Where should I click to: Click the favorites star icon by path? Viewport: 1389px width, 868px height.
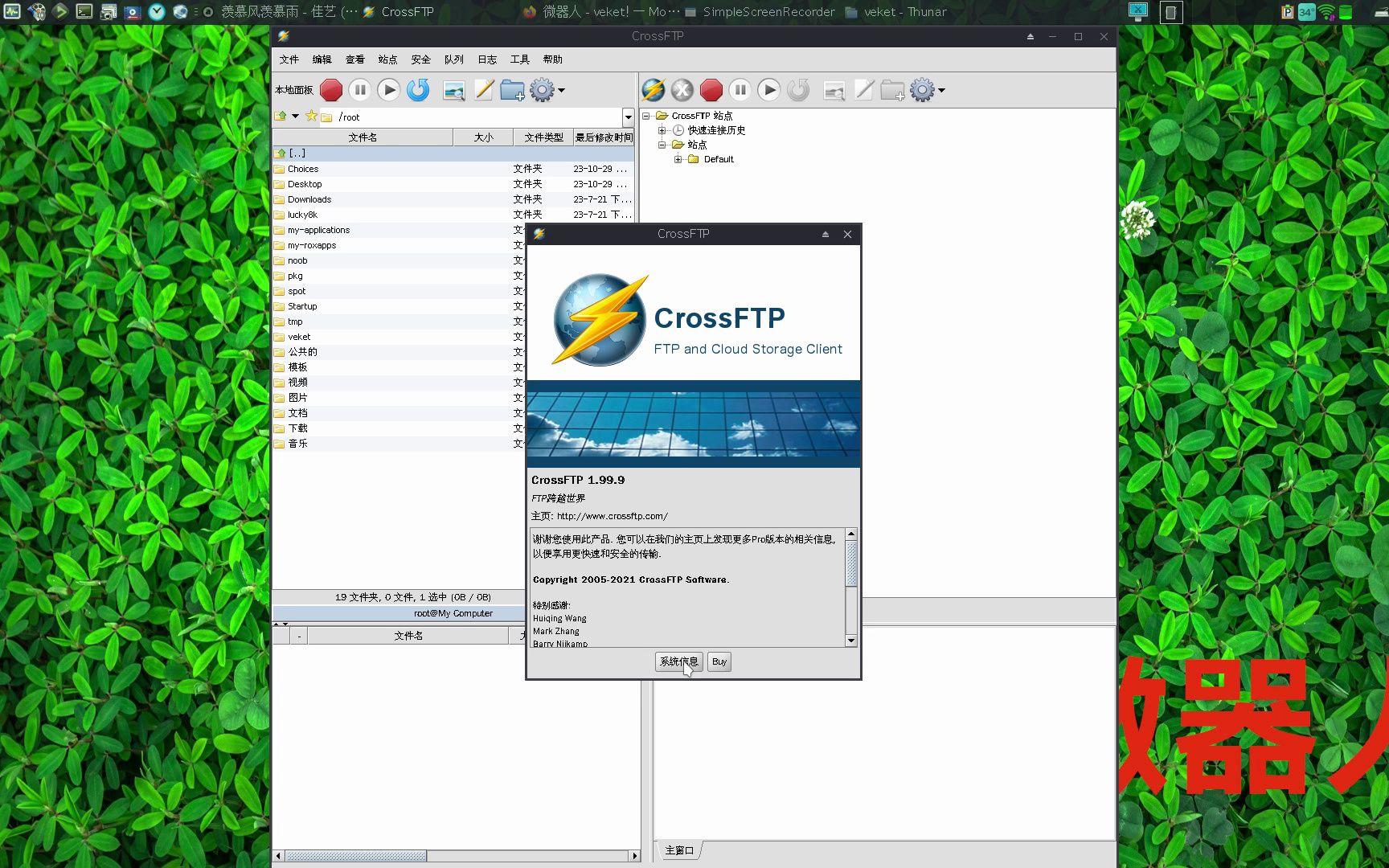coord(311,117)
